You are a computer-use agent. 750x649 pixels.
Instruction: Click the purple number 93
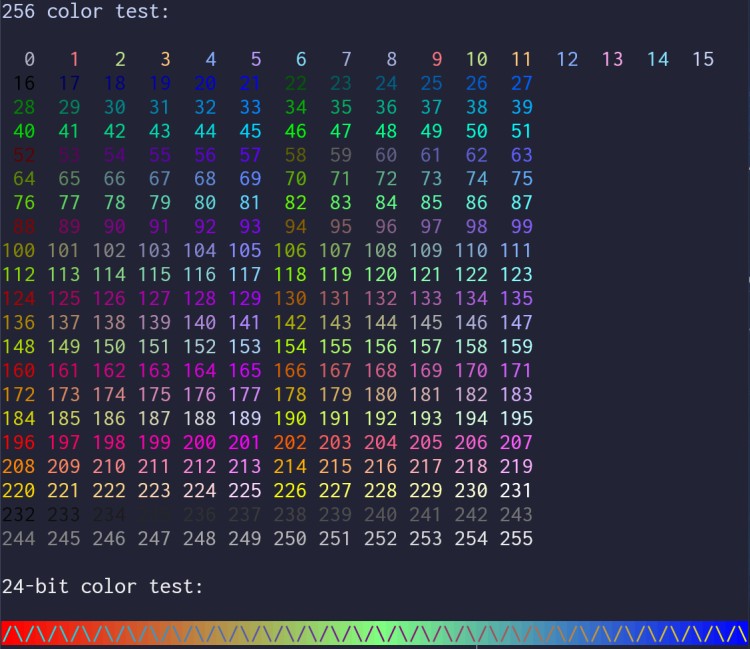[250, 227]
